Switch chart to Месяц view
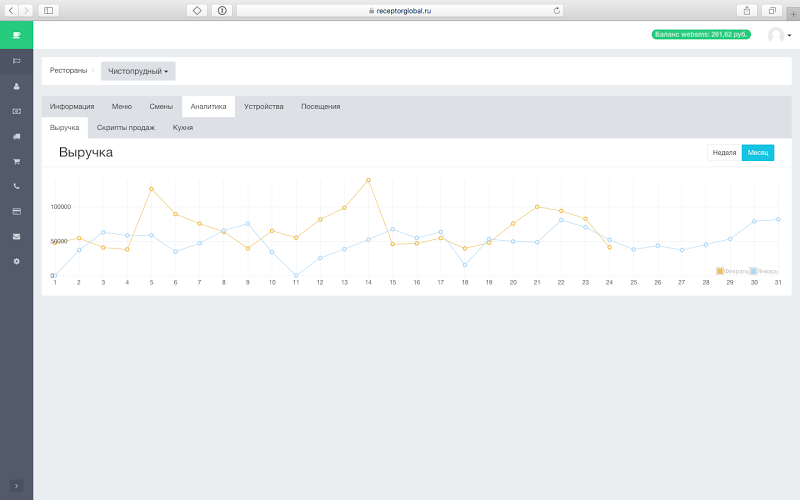 pyautogui.click(x=758, y=153)
